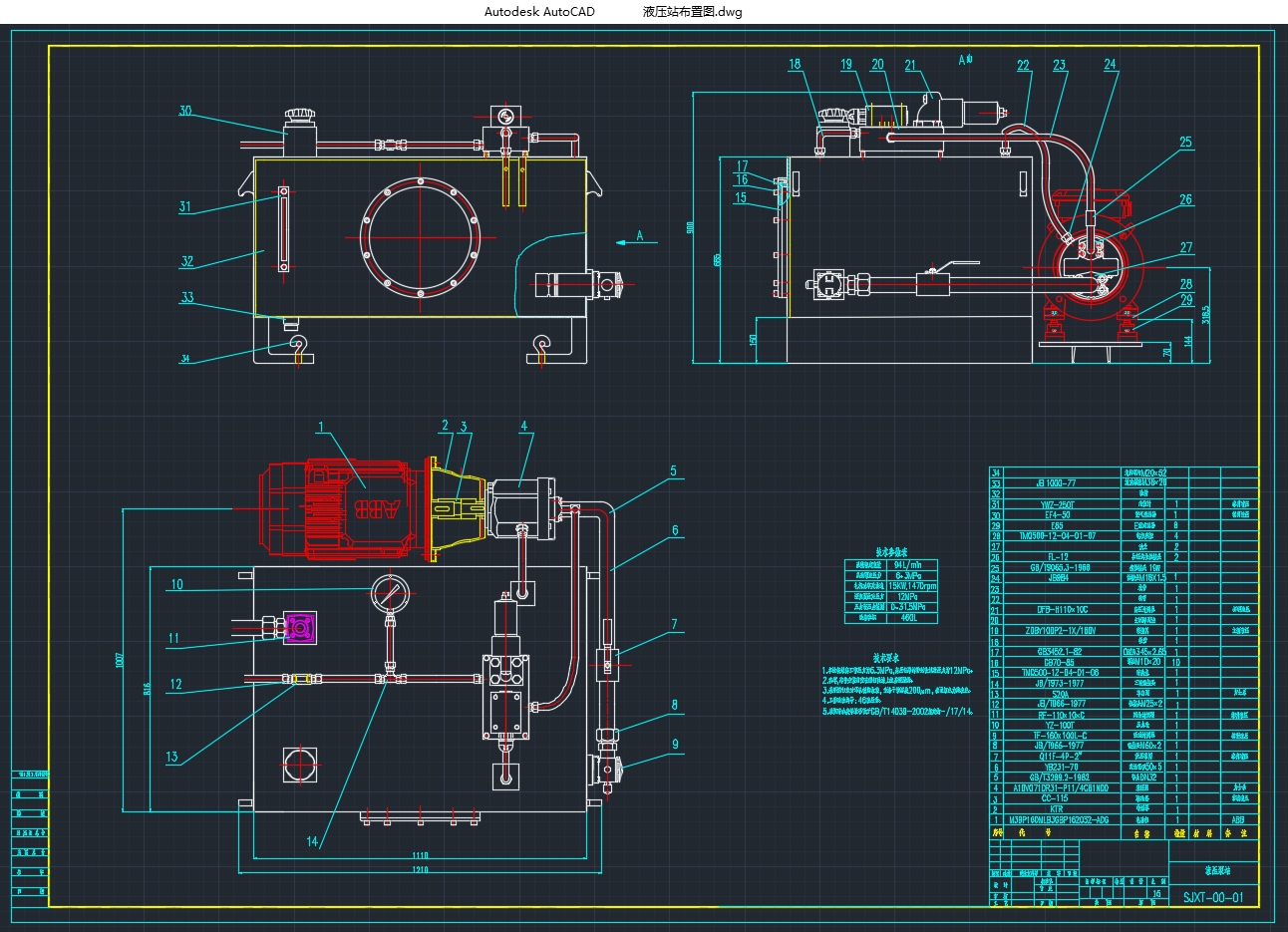Click the 900 height dimension text
1288x932 pixels.
click(x=690, y=228)
